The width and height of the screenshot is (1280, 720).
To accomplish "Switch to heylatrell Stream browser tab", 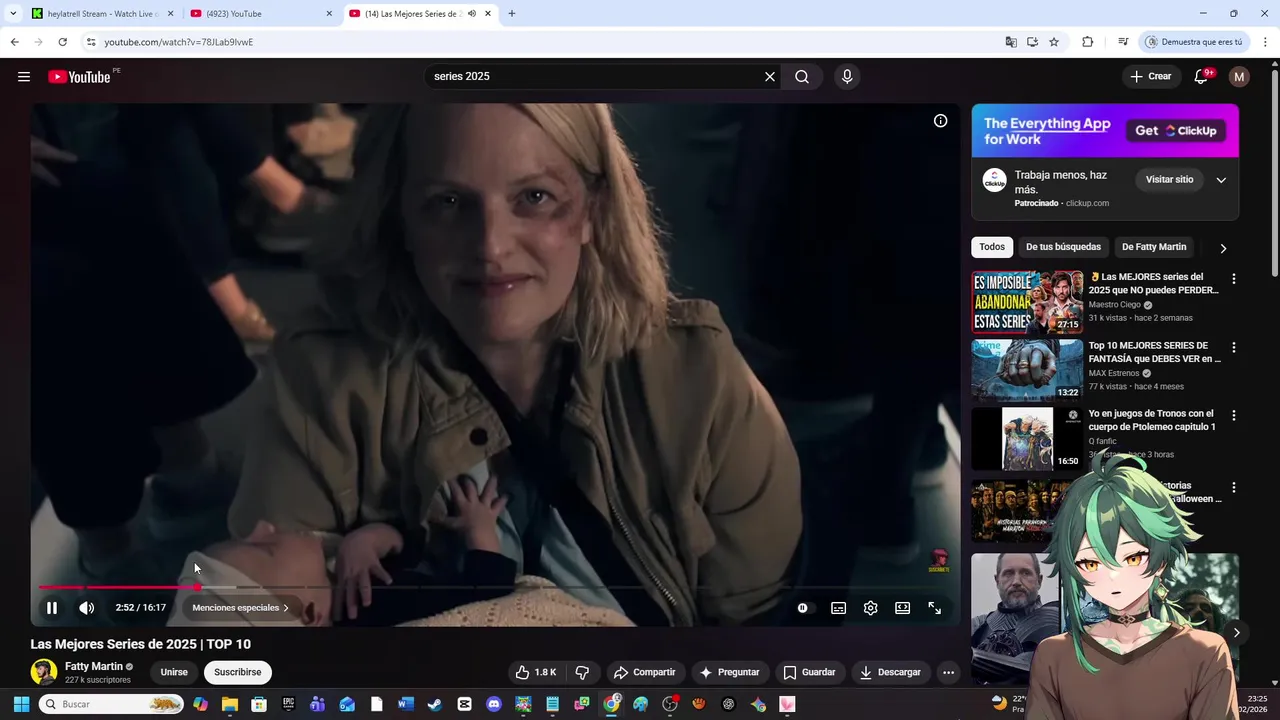I will pyautogui.click(x=102, y=14).
